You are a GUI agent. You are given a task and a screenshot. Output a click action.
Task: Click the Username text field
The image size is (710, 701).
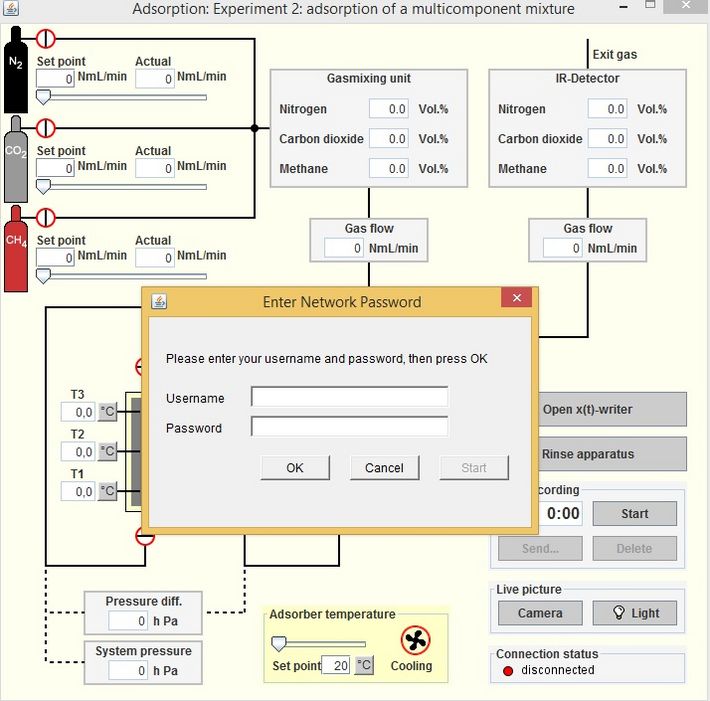(349, 398)
